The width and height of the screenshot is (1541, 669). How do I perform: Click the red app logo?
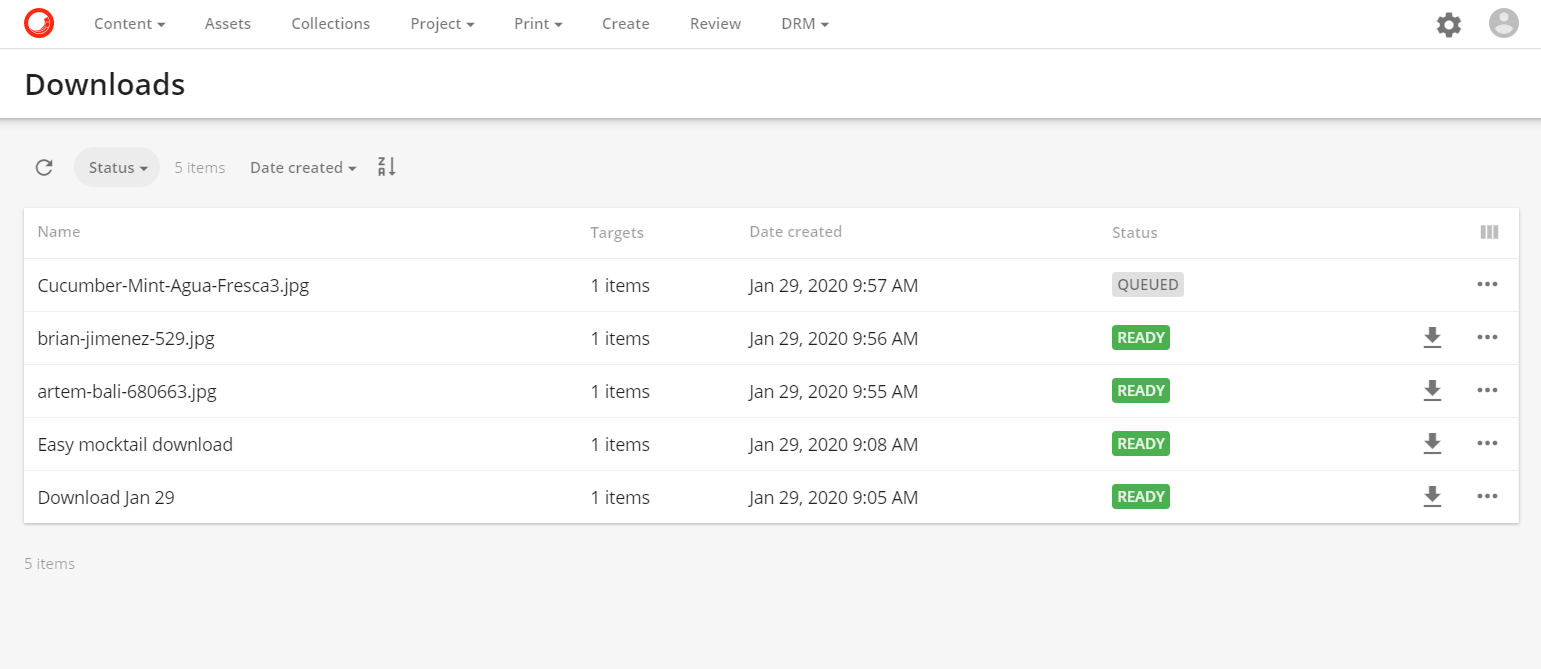pos(39,23)
